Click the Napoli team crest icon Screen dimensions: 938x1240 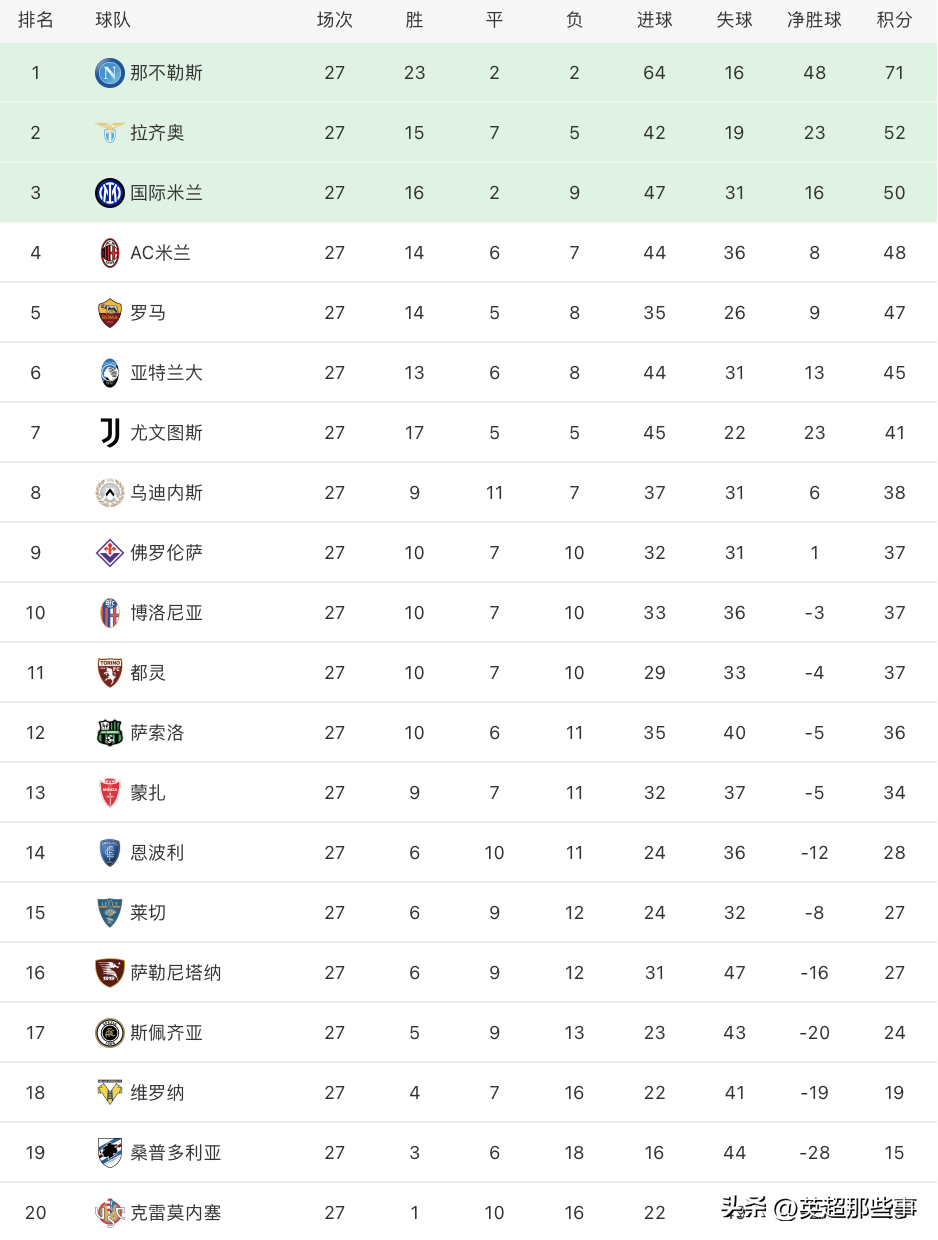110,73
